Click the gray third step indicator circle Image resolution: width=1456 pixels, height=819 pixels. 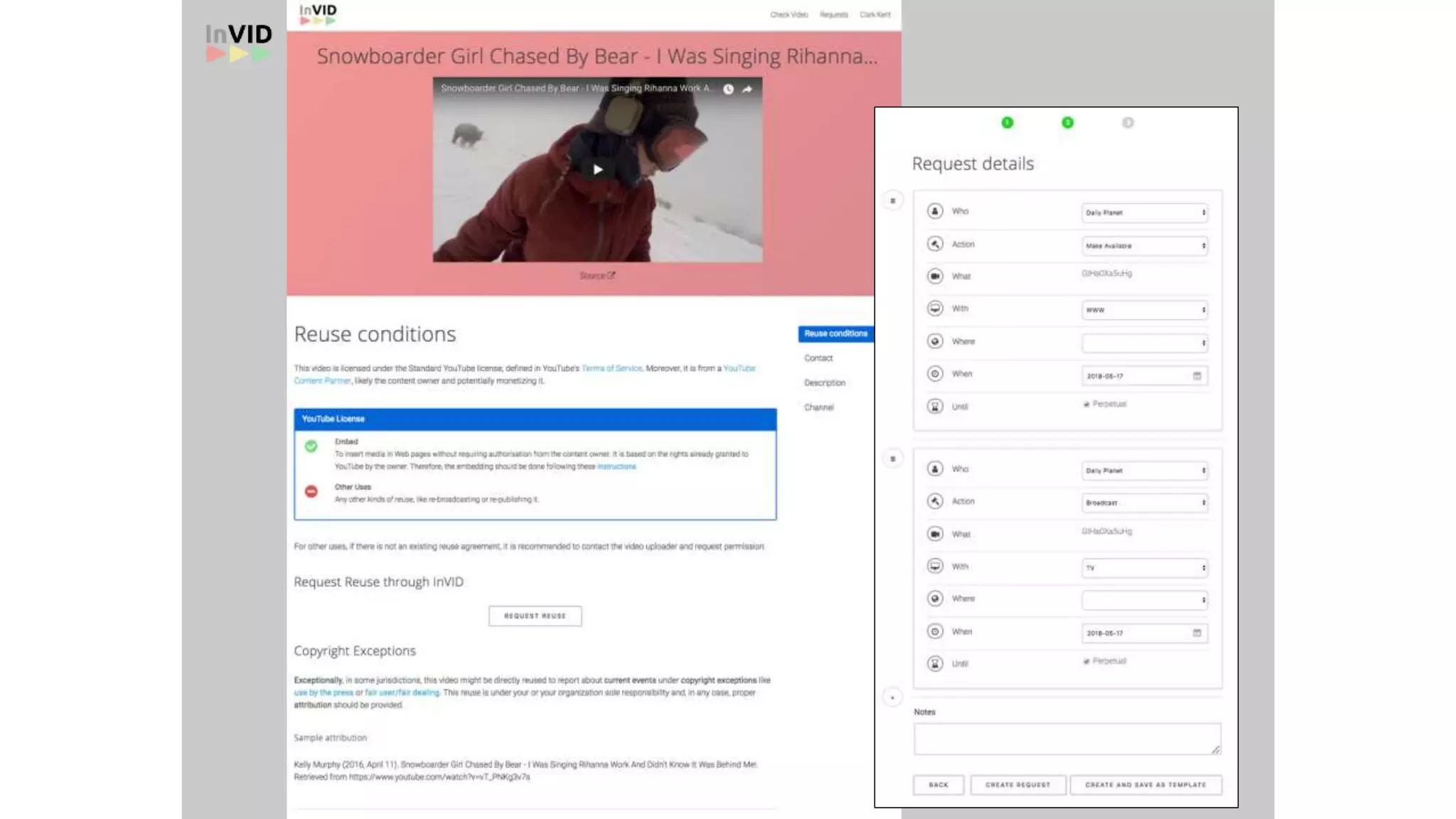1128,123
